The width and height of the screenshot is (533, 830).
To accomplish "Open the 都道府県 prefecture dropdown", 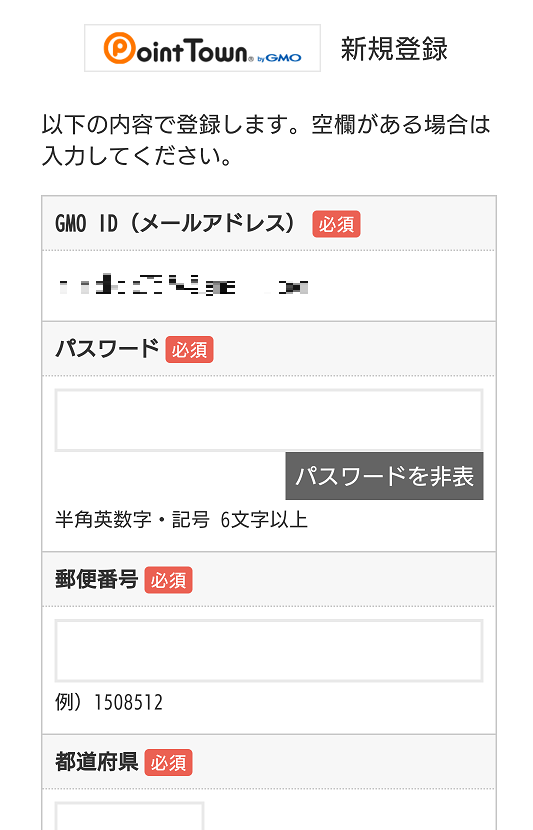I will (x=129, y=816).
